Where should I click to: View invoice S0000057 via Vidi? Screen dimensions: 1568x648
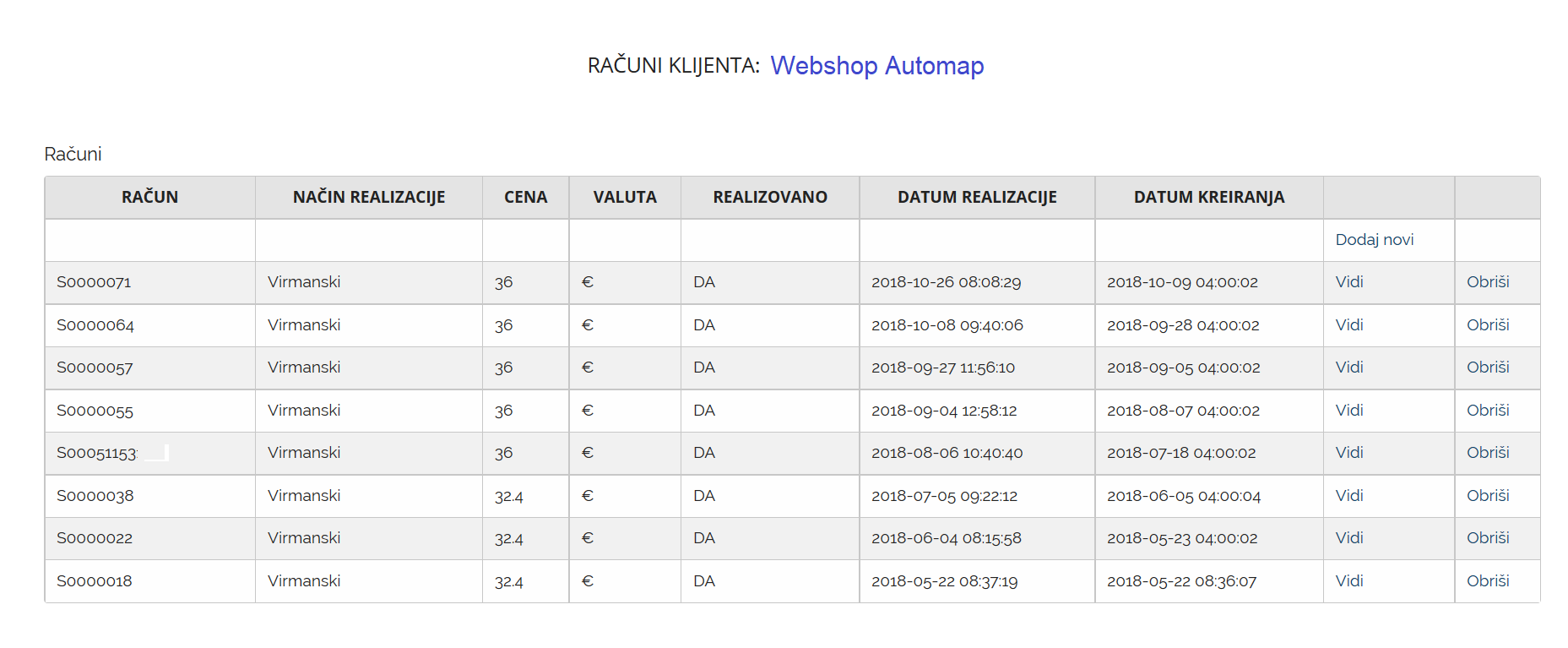tap(1348, 368)
